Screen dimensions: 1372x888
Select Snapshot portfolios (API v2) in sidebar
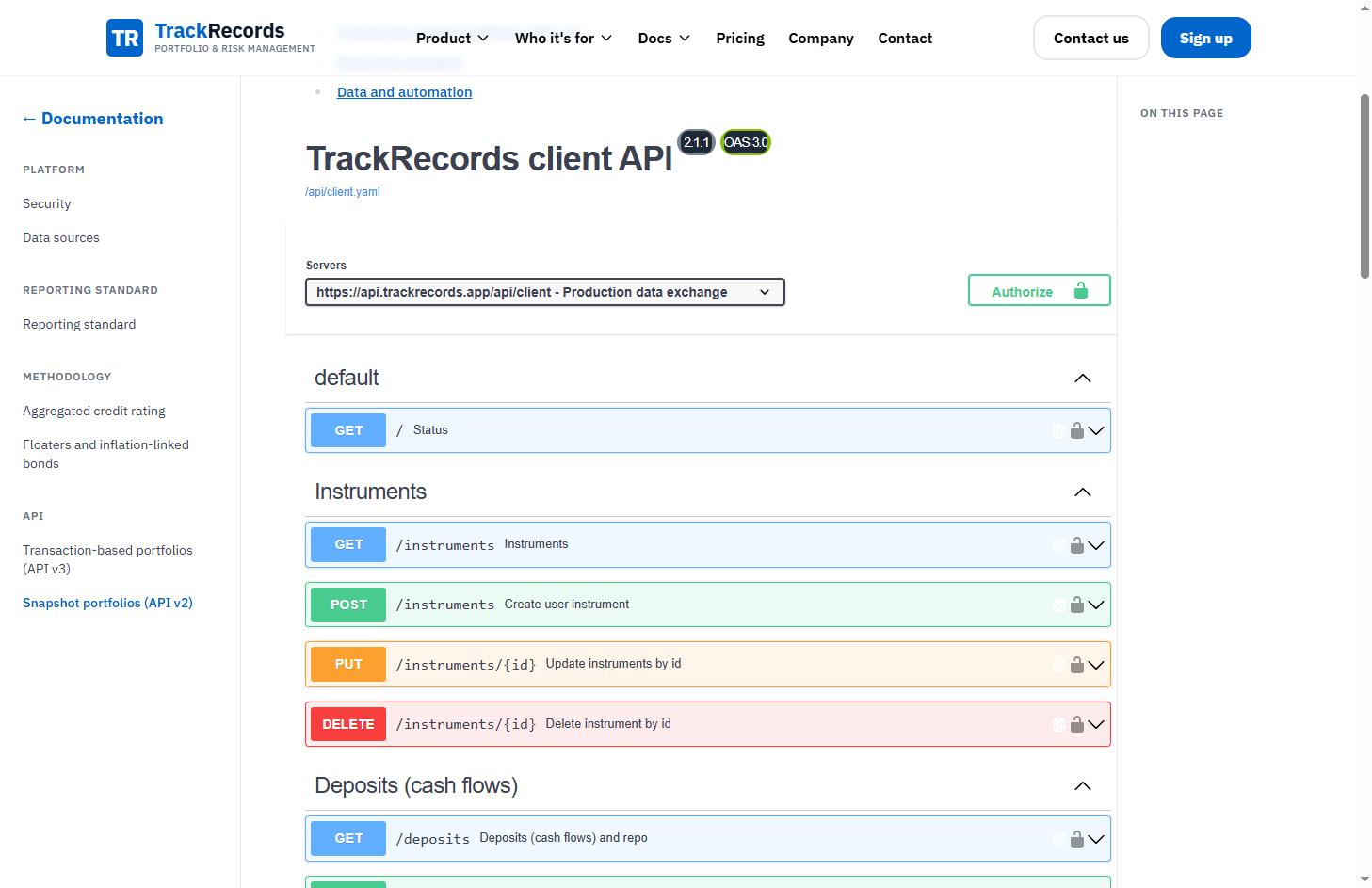[107, 603]
